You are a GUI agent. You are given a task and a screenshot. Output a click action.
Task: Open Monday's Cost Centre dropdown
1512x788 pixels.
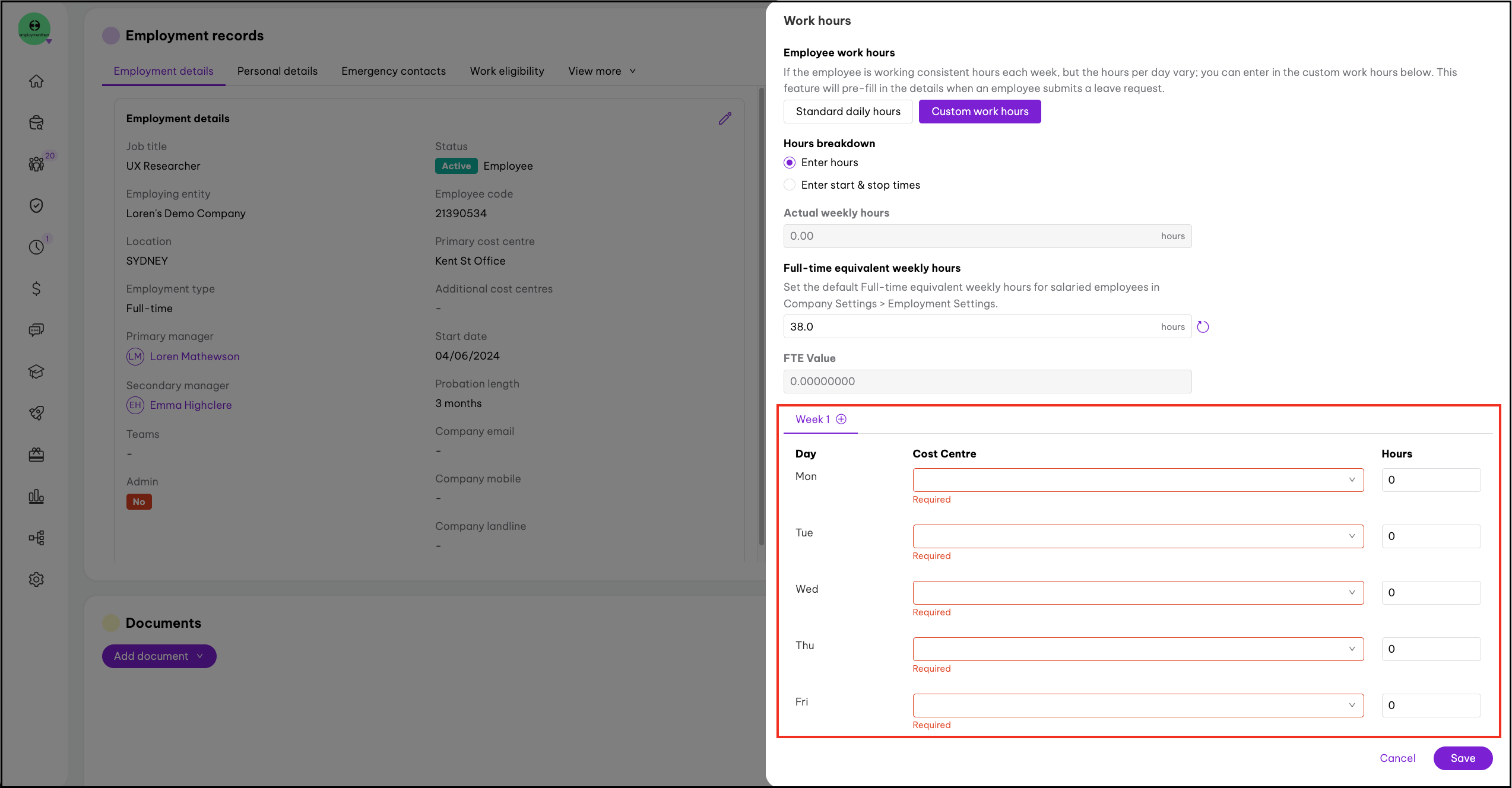[1137, 480]
